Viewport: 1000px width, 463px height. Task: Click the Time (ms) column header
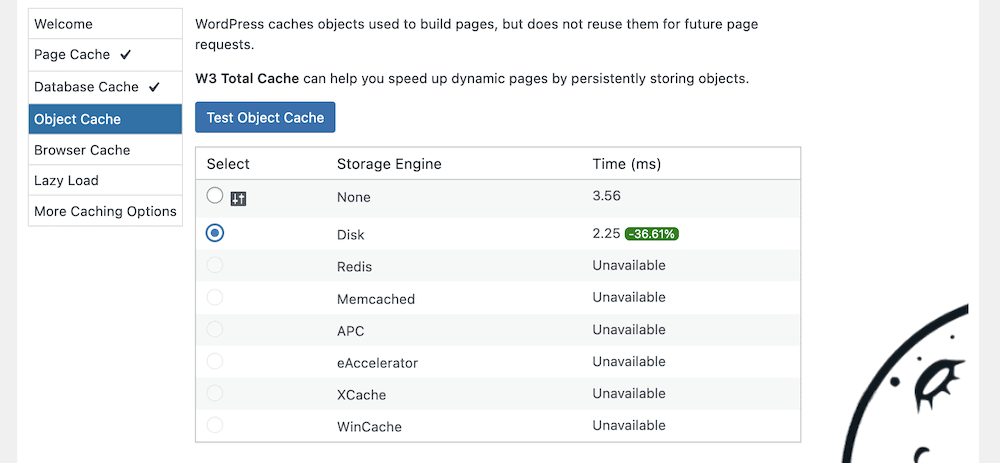[626, 164]
